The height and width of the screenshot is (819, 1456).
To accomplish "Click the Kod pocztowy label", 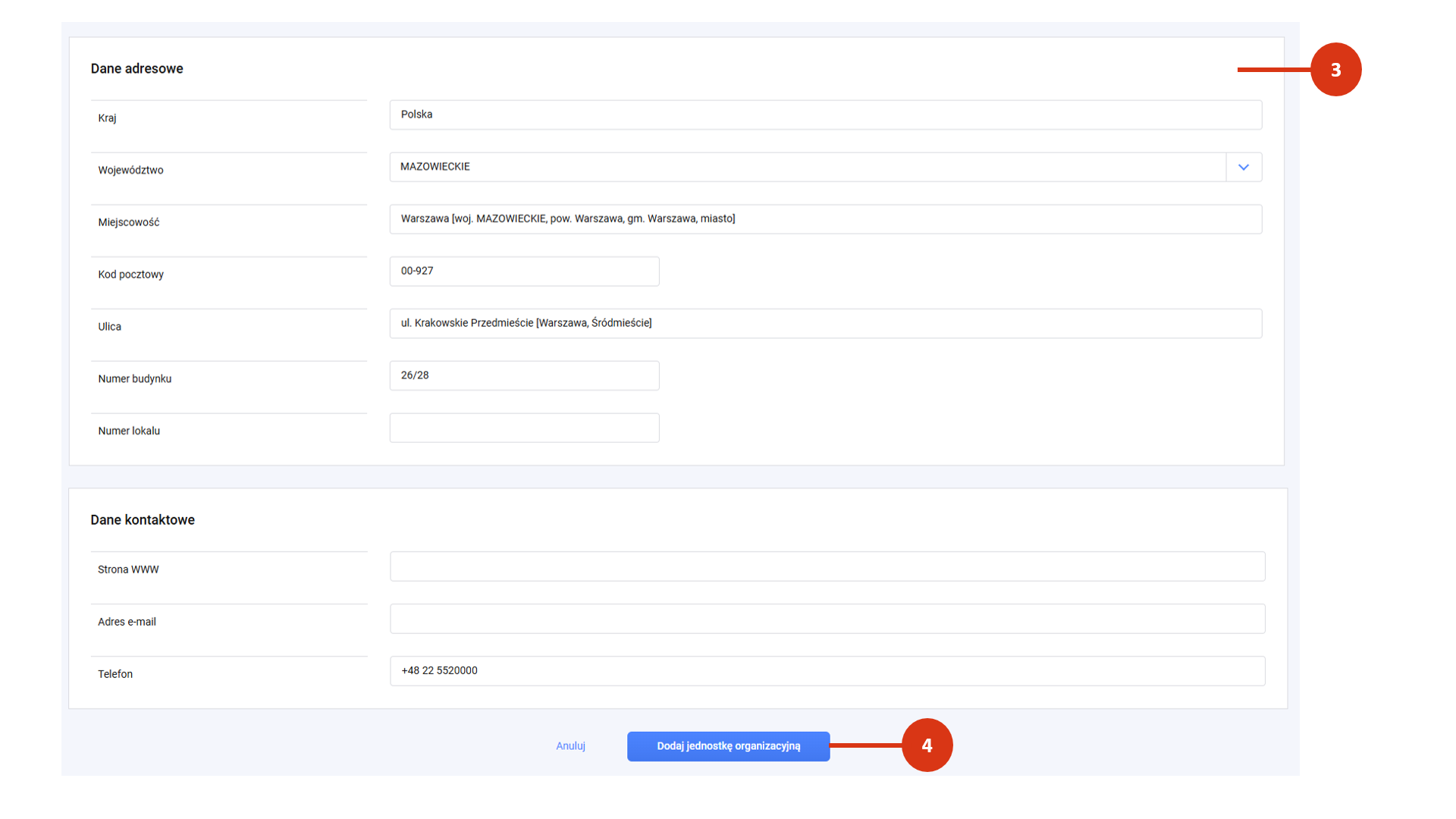I will click(x=130, y=275).
